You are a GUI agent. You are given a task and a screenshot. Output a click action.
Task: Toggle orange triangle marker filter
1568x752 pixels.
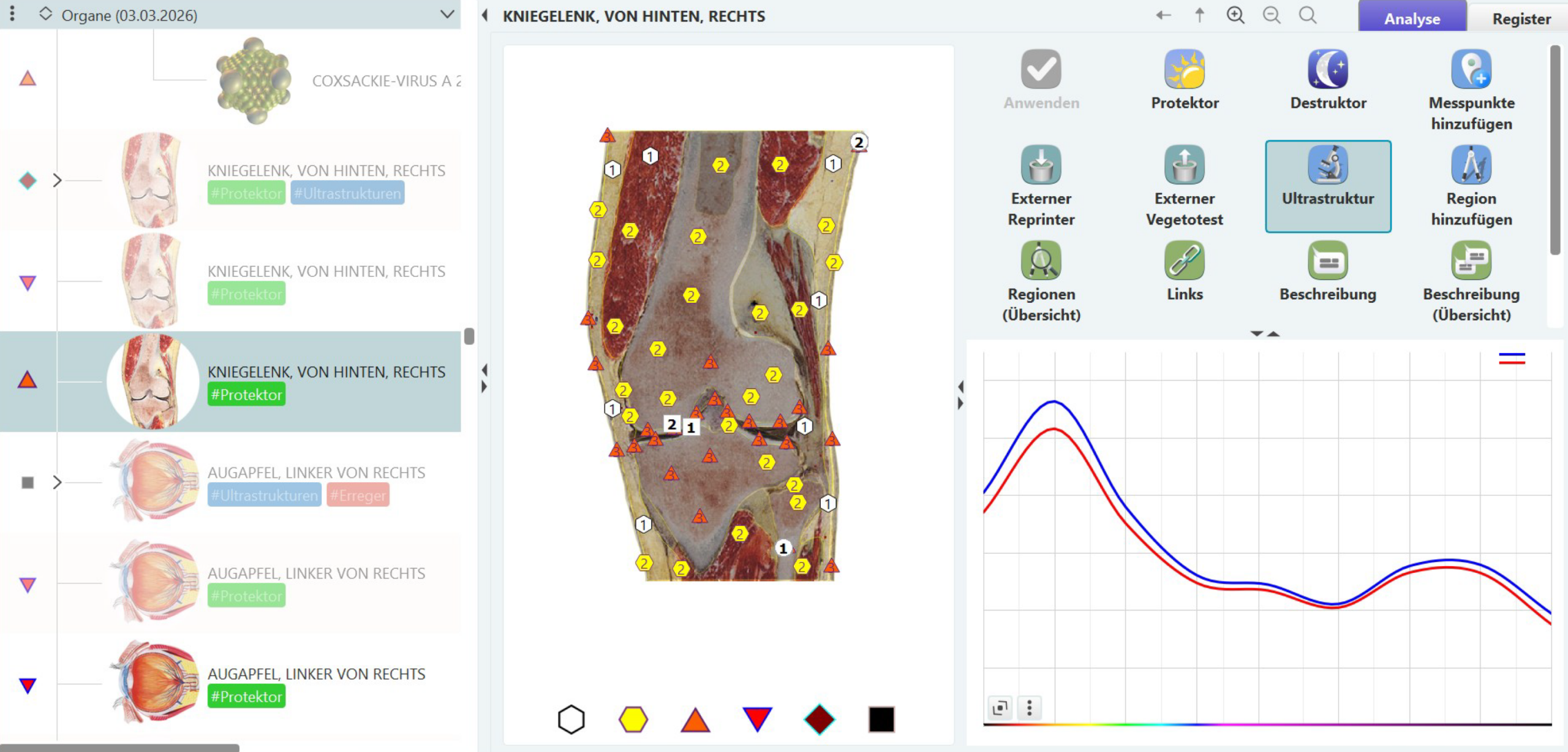point(695,720)
